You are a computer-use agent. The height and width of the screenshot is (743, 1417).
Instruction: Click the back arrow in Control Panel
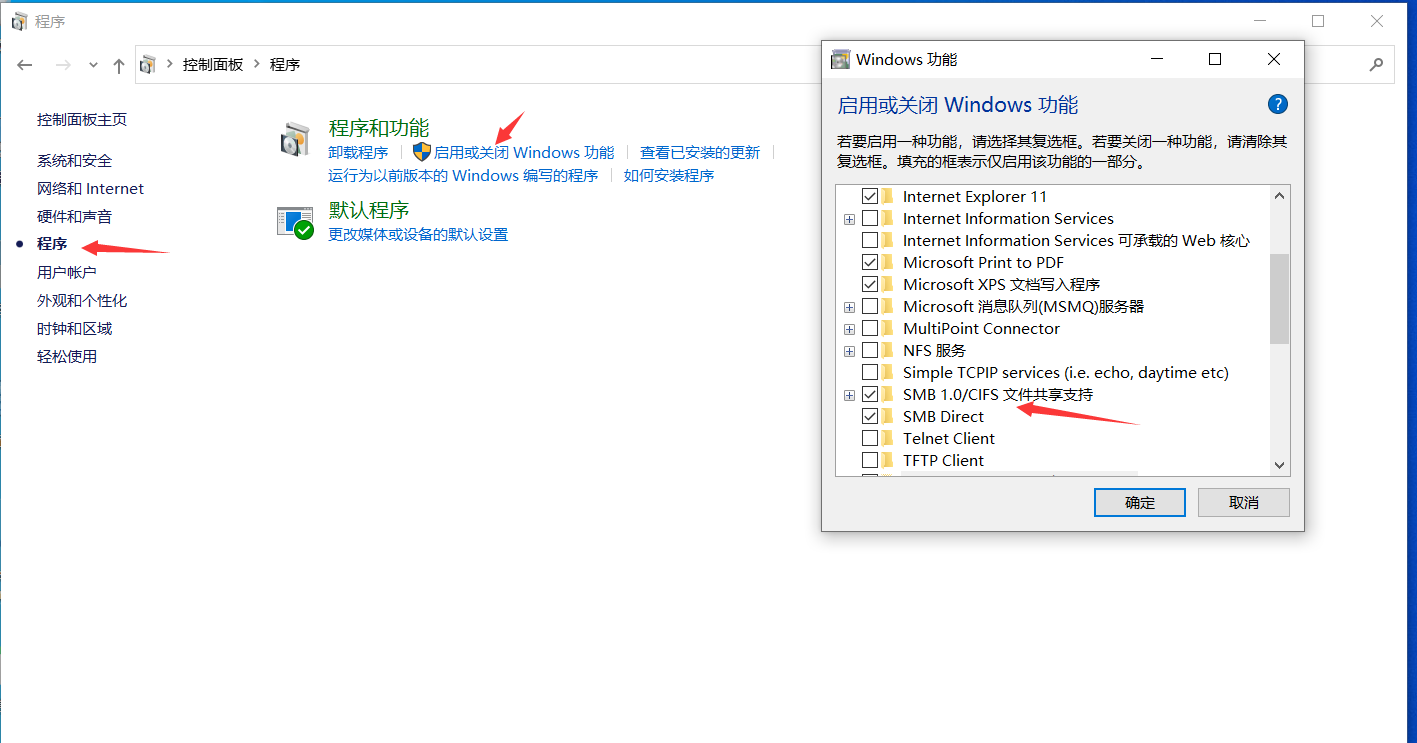[25, 65]
